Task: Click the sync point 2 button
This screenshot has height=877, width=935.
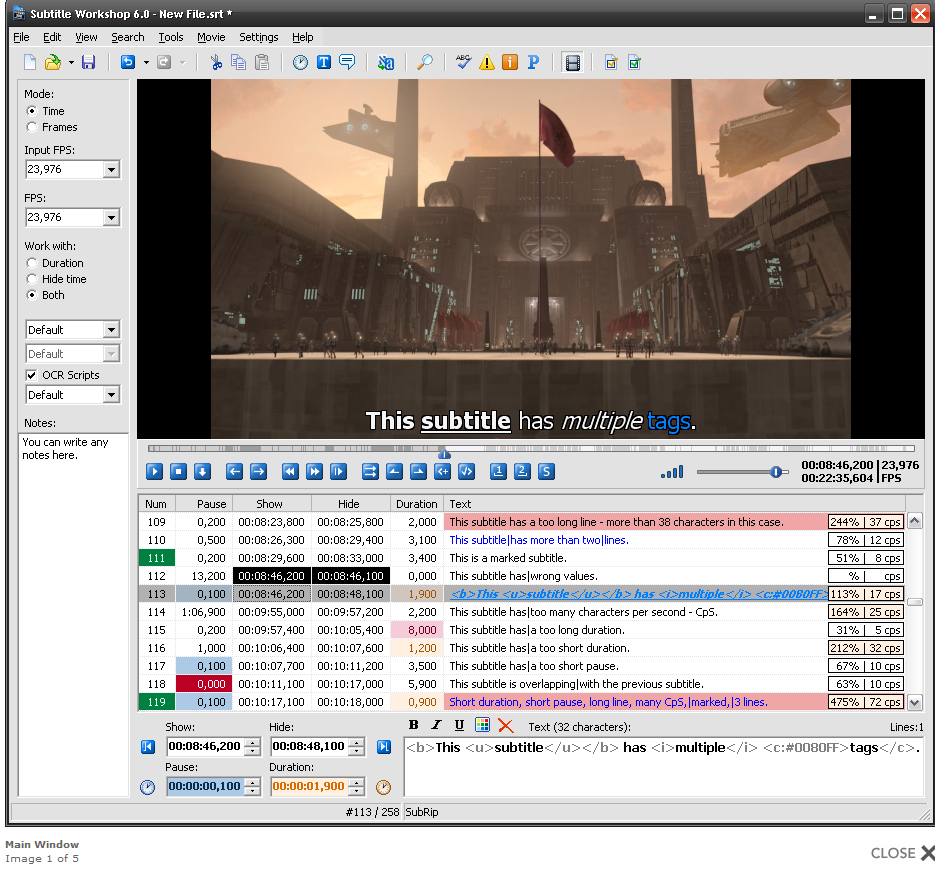Action: point(522,472)
